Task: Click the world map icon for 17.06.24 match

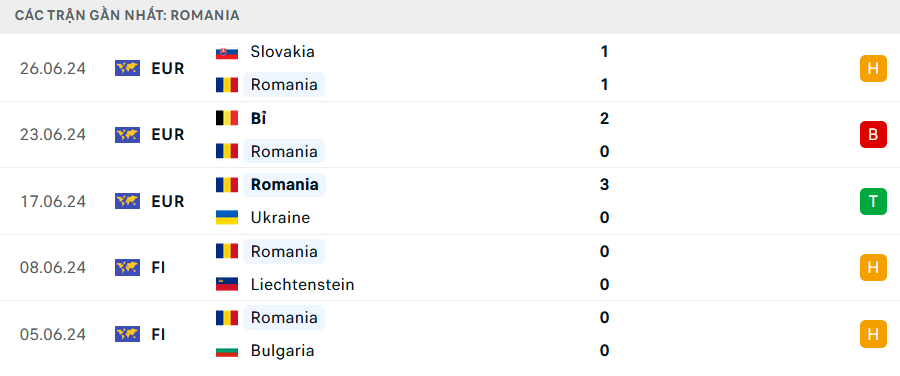Action: click(x=127, y=201)
